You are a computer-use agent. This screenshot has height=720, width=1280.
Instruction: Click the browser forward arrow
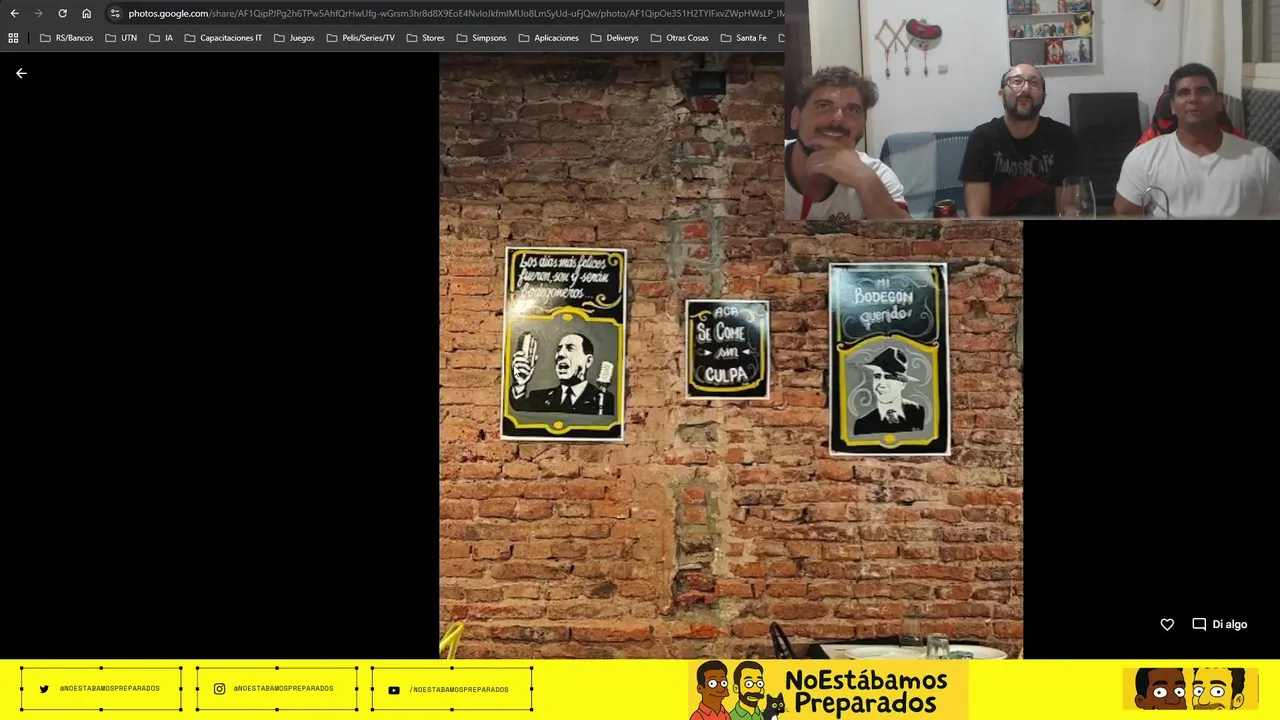[x=38, y=13]
